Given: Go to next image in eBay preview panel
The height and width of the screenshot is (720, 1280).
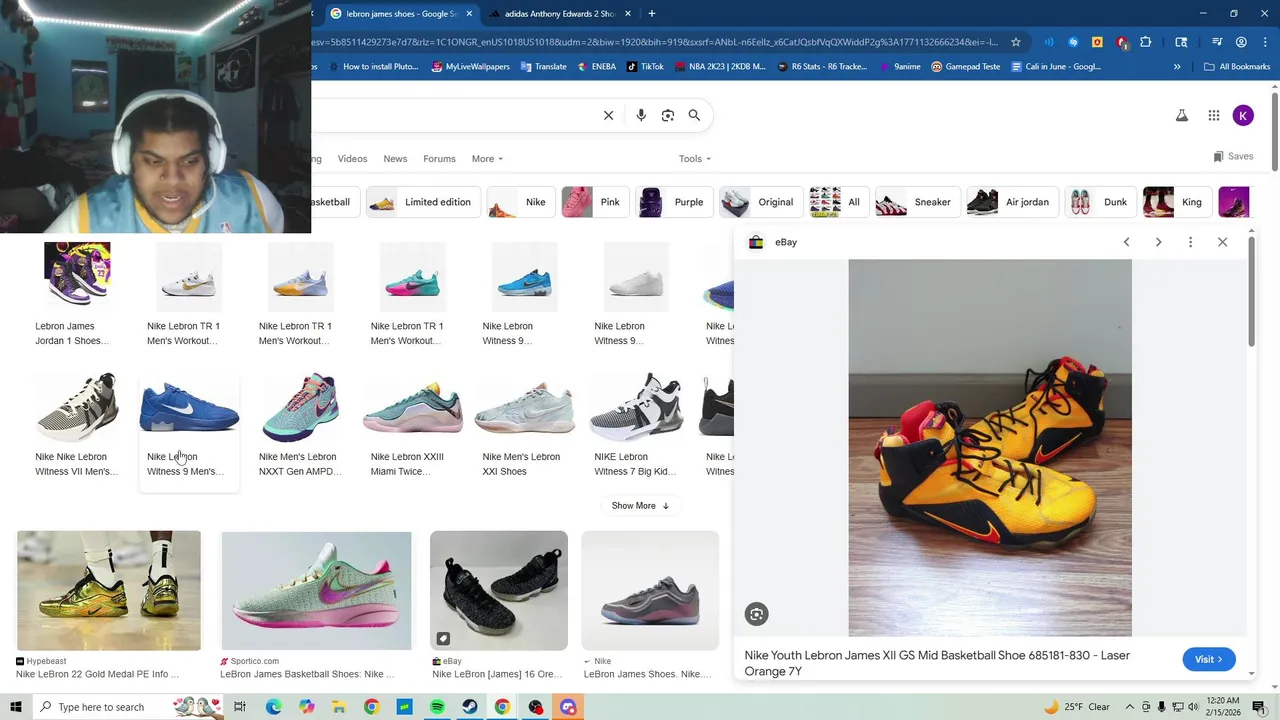Looking at the screenshot, I should pyautogui.click(x=1158, y=242).
